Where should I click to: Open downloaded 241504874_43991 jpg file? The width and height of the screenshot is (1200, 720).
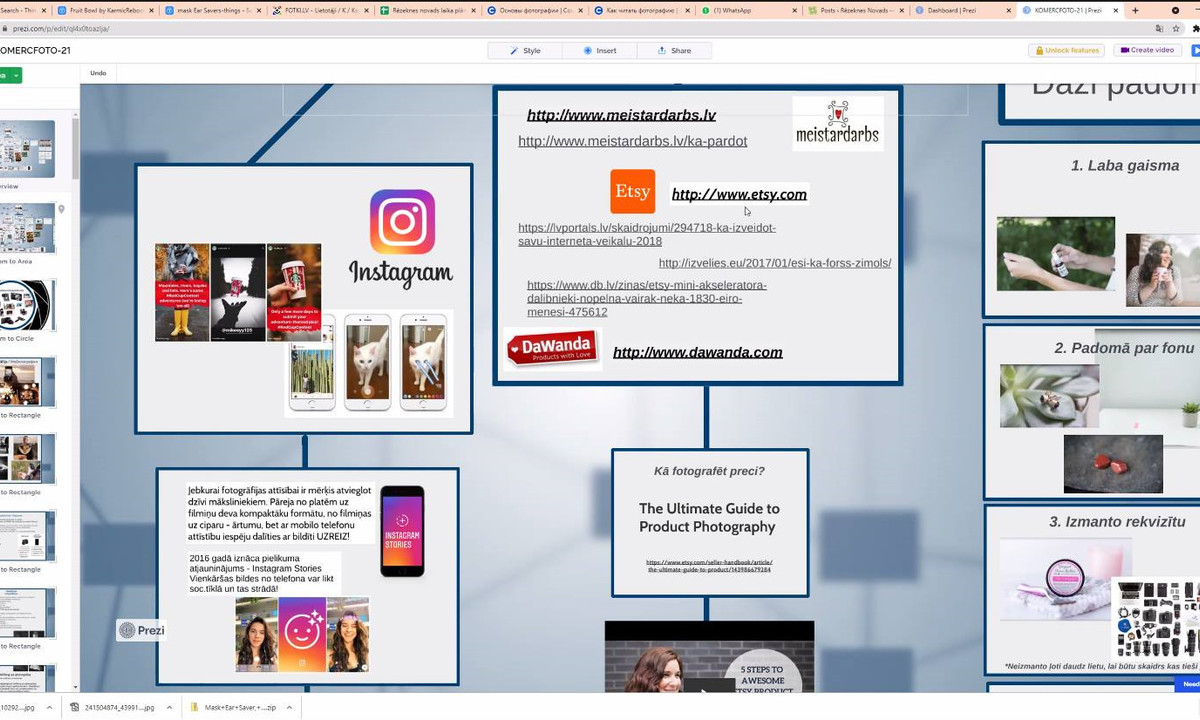point(120,707)
